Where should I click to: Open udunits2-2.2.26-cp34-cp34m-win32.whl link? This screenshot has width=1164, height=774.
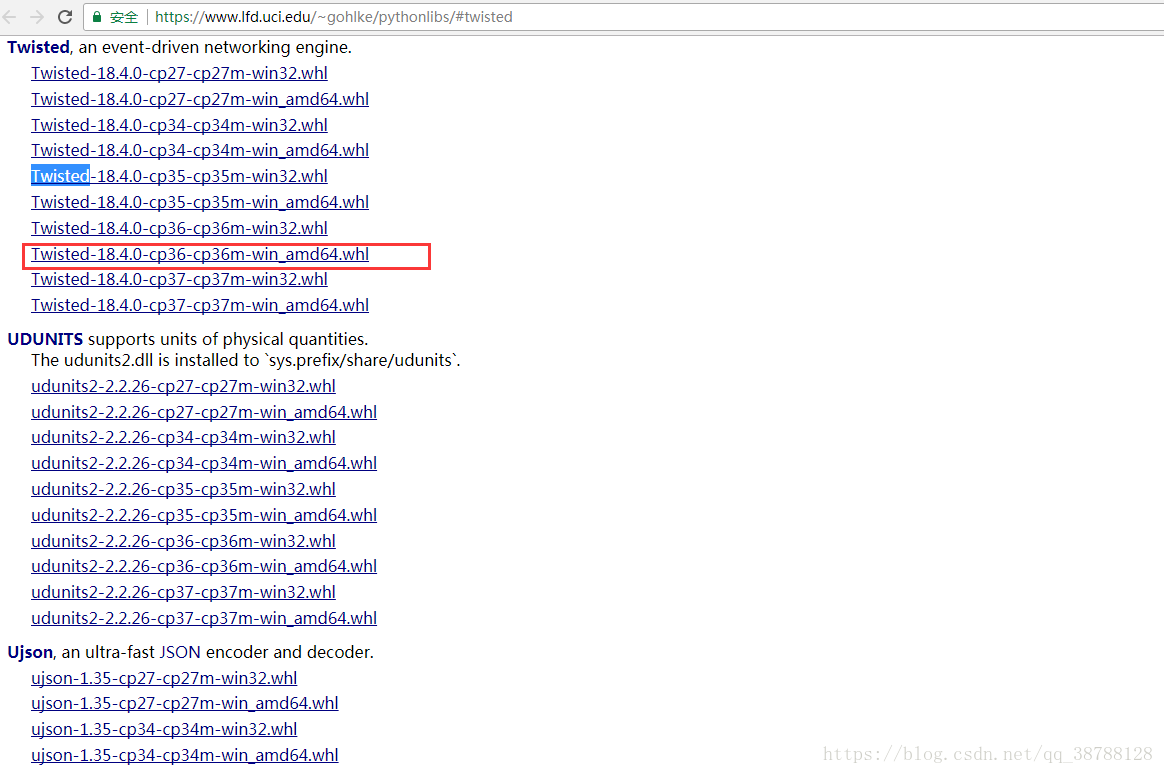point(183,438)
